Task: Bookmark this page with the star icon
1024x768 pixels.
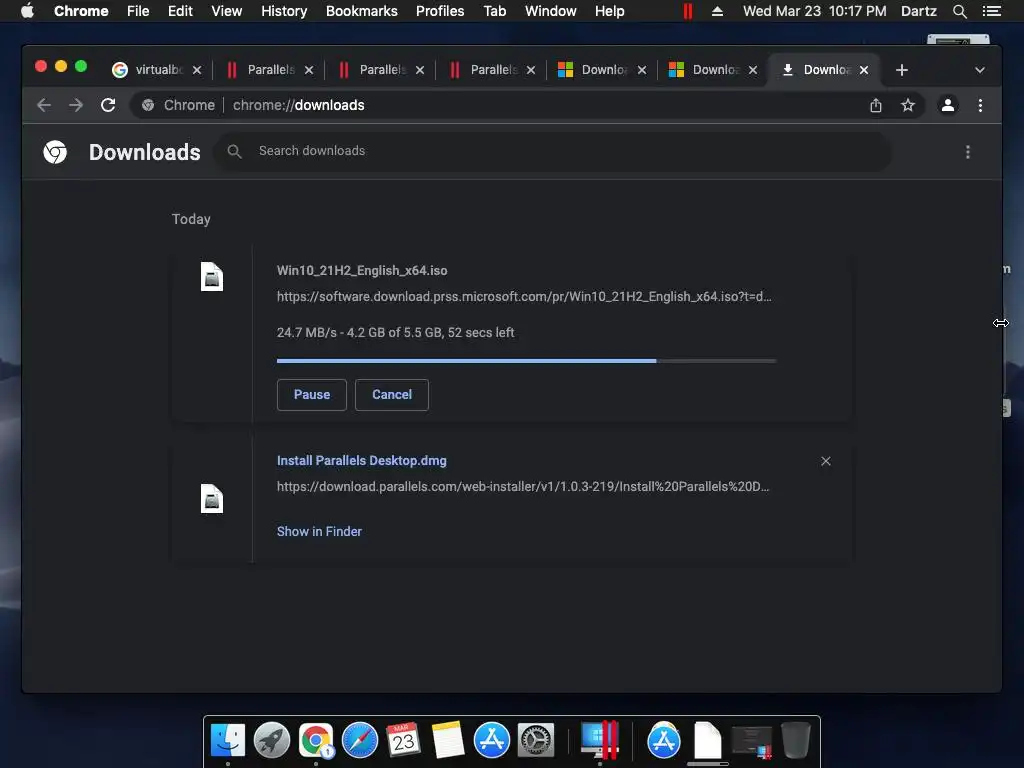Action: [x=908, y=105]
